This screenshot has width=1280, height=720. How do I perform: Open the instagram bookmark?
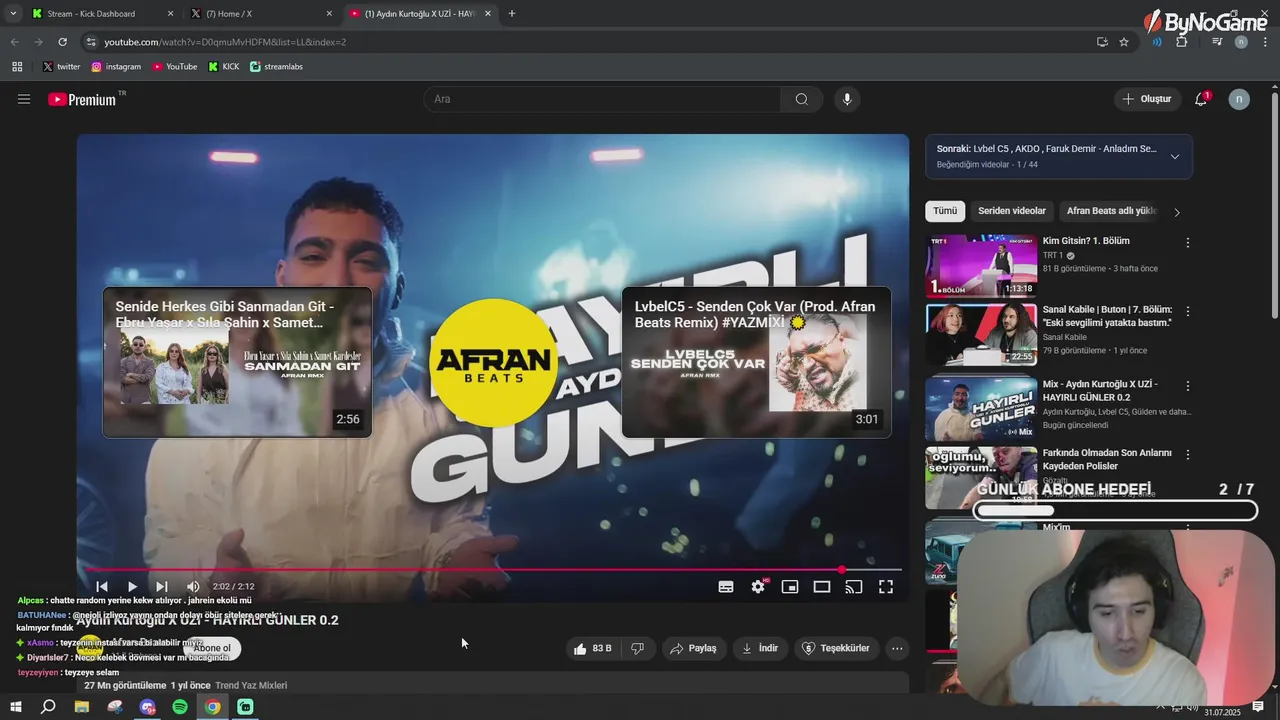[x=116, y=67]
